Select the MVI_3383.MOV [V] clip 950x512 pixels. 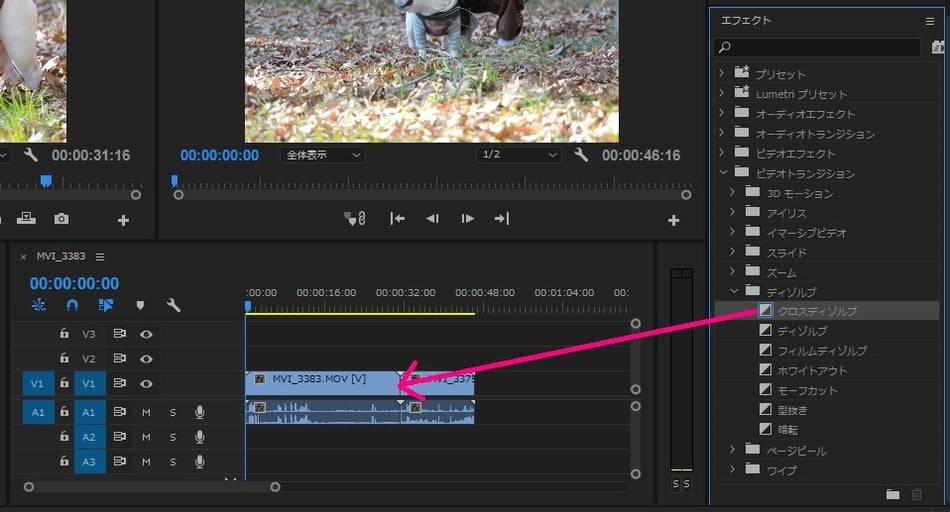point(322,383)
